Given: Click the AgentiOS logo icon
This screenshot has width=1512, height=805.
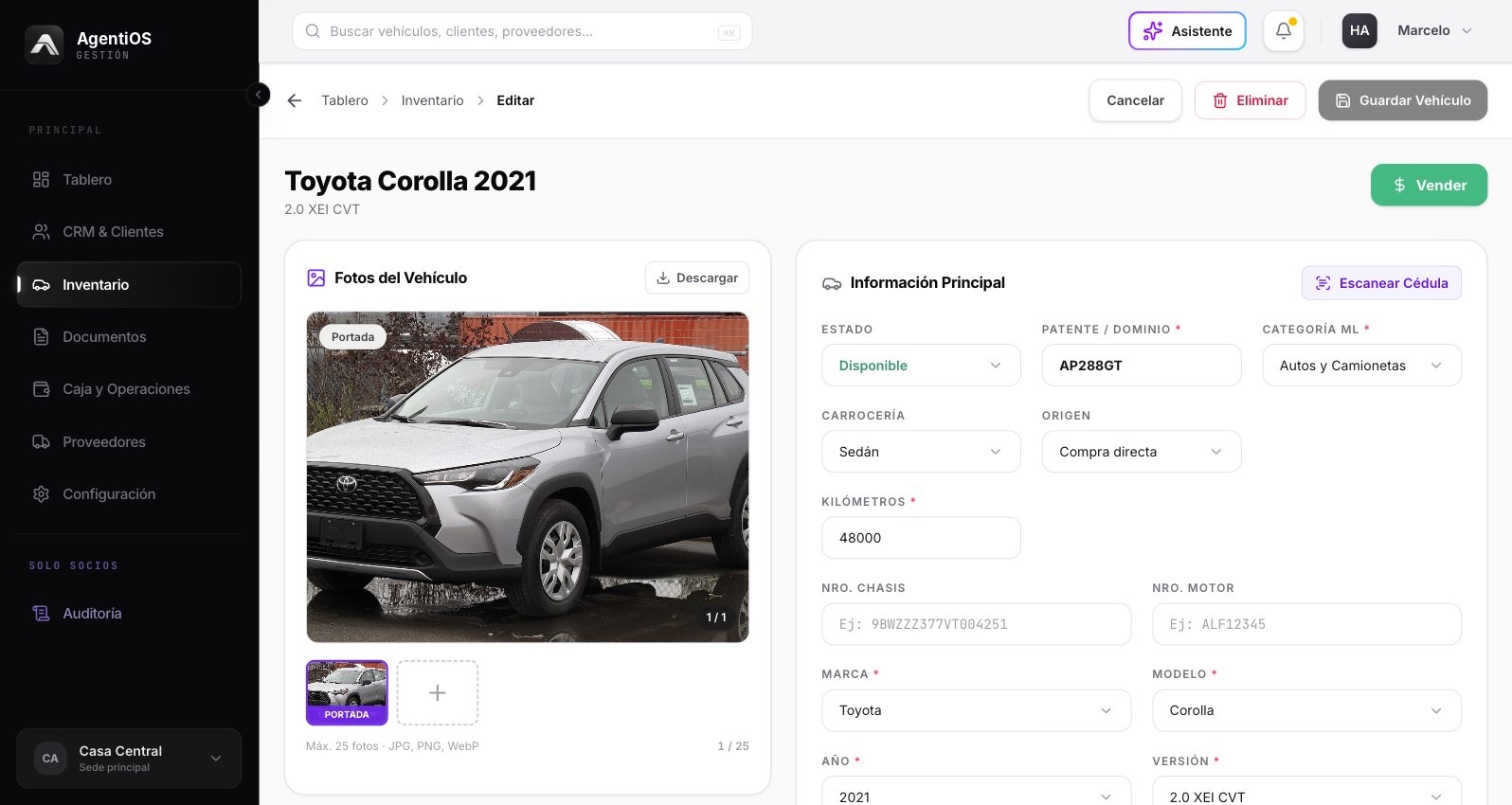Looking at the screenshot, I should click(x=45, y=45).
